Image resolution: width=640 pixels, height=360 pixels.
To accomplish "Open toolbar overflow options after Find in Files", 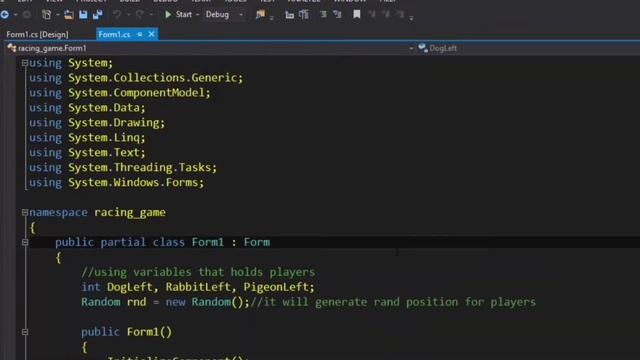I will coord(271,18).
